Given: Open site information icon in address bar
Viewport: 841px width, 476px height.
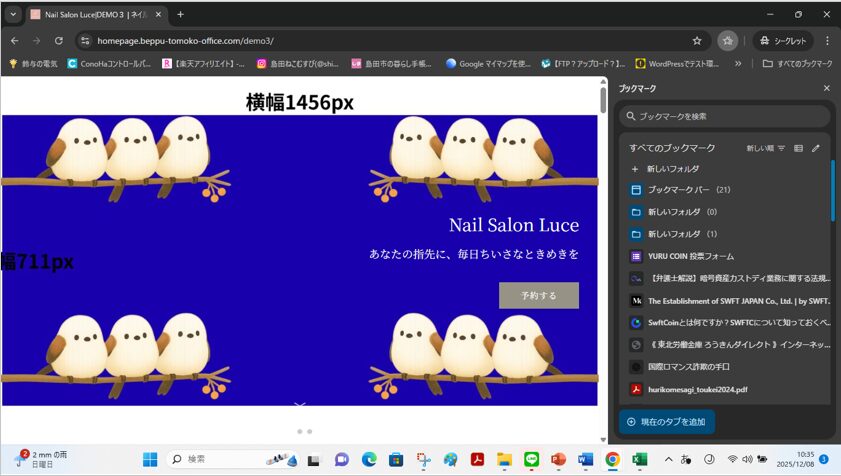Looking at the screenshot, I should [85, 41].
